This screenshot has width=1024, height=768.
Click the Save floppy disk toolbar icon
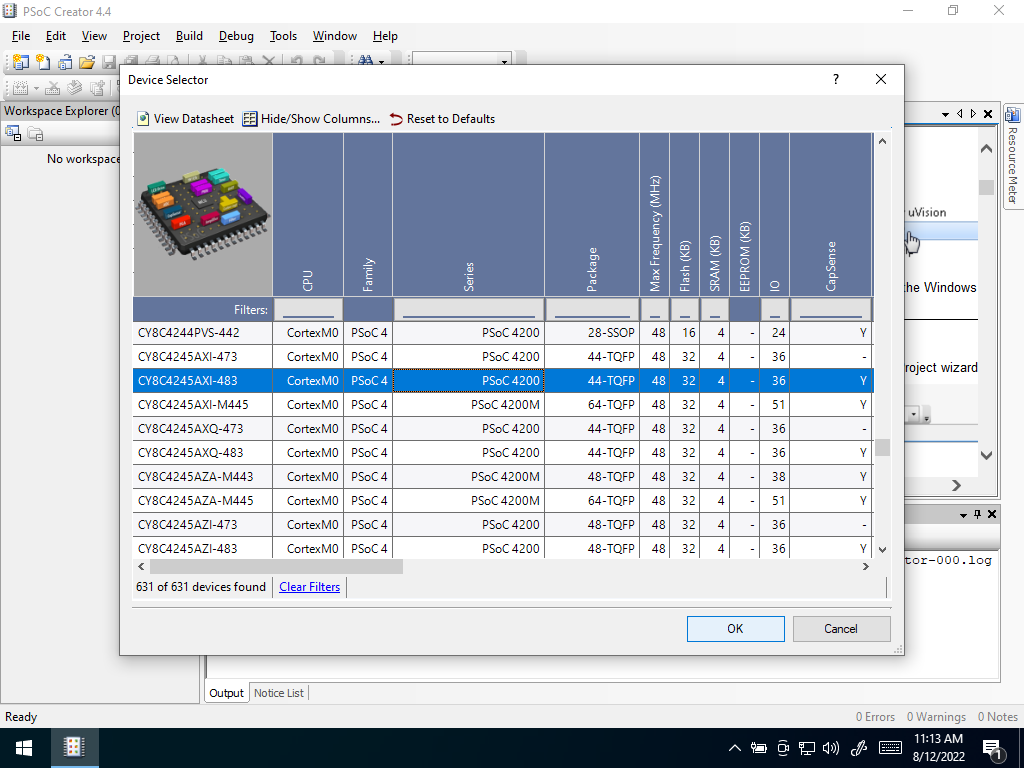click(109, 62)
